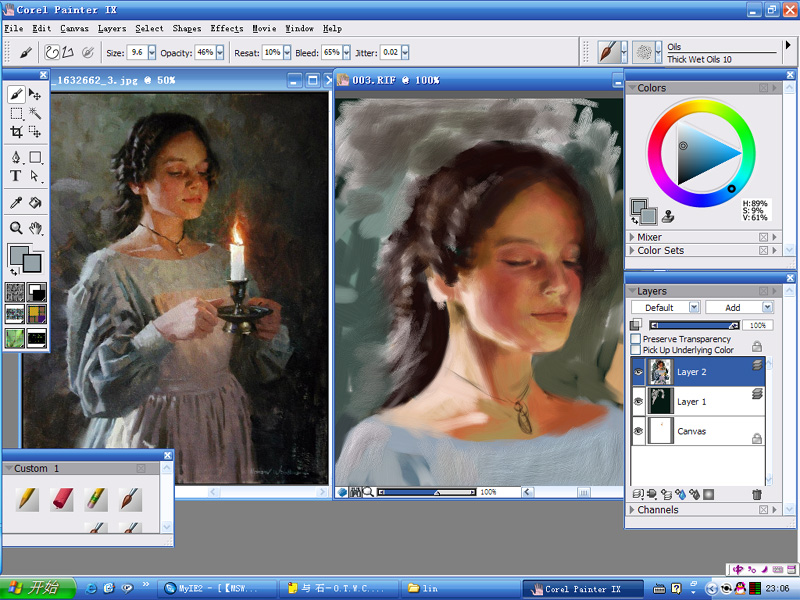Open the File menu

pyautogui.click(x=13, y=29)
